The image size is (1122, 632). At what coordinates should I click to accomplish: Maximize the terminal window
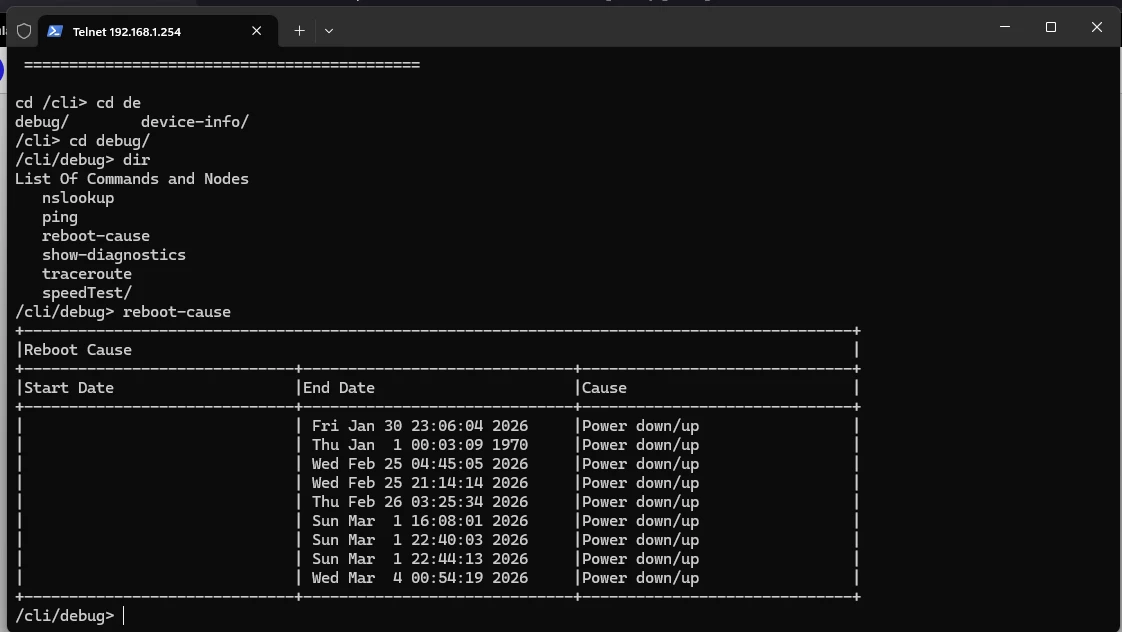coord(1050,26)
